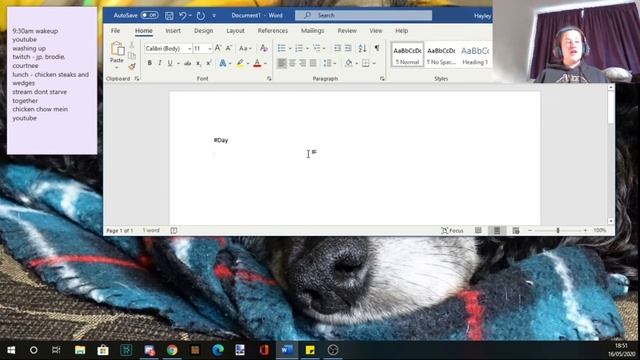Viewport: 640px width, 360px height.
Task: Click the Read Mode view icon
Action: tap(478, 231)
